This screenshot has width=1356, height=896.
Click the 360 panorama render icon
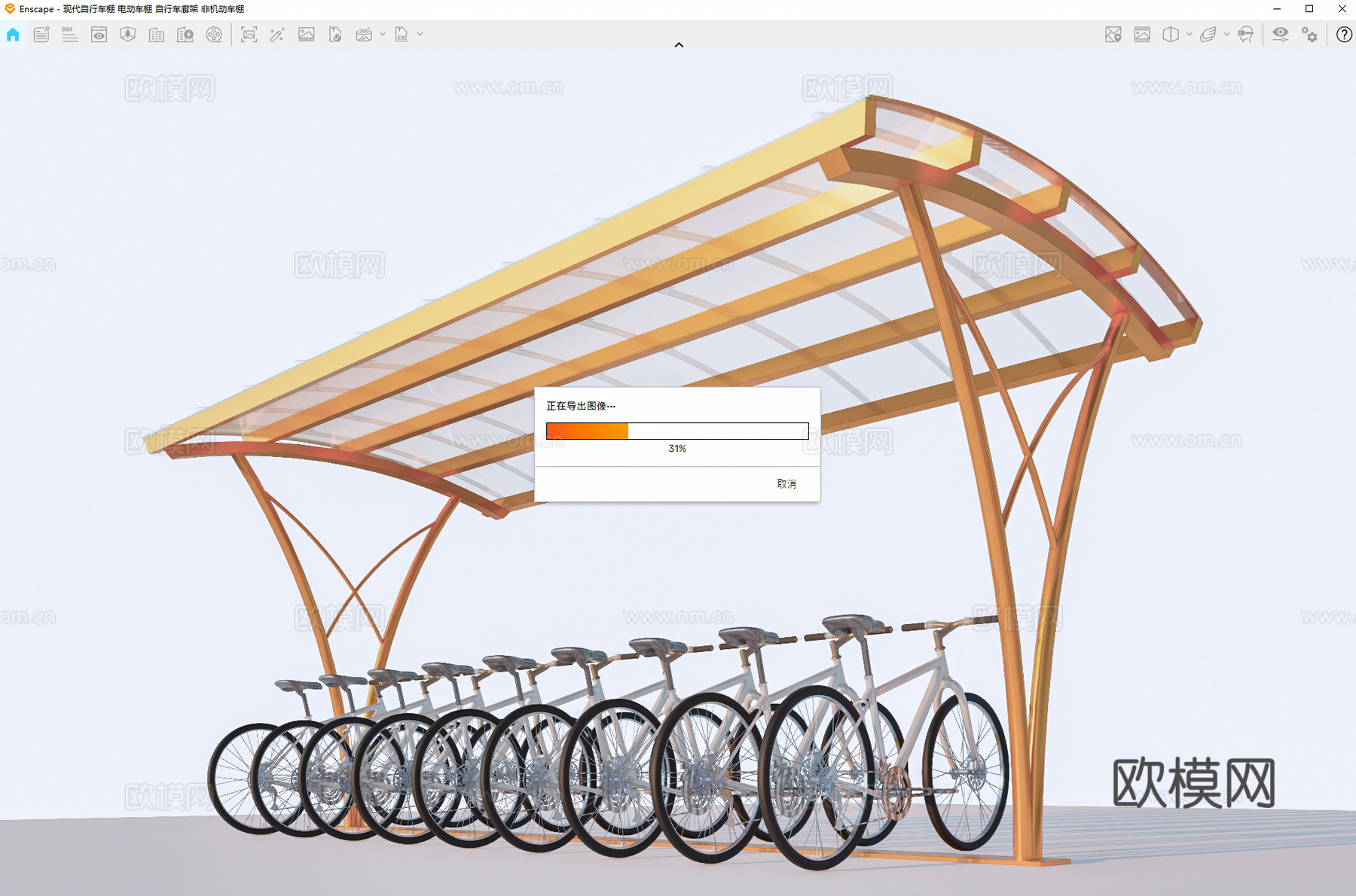pyautogui.click(x=364, y=35)
